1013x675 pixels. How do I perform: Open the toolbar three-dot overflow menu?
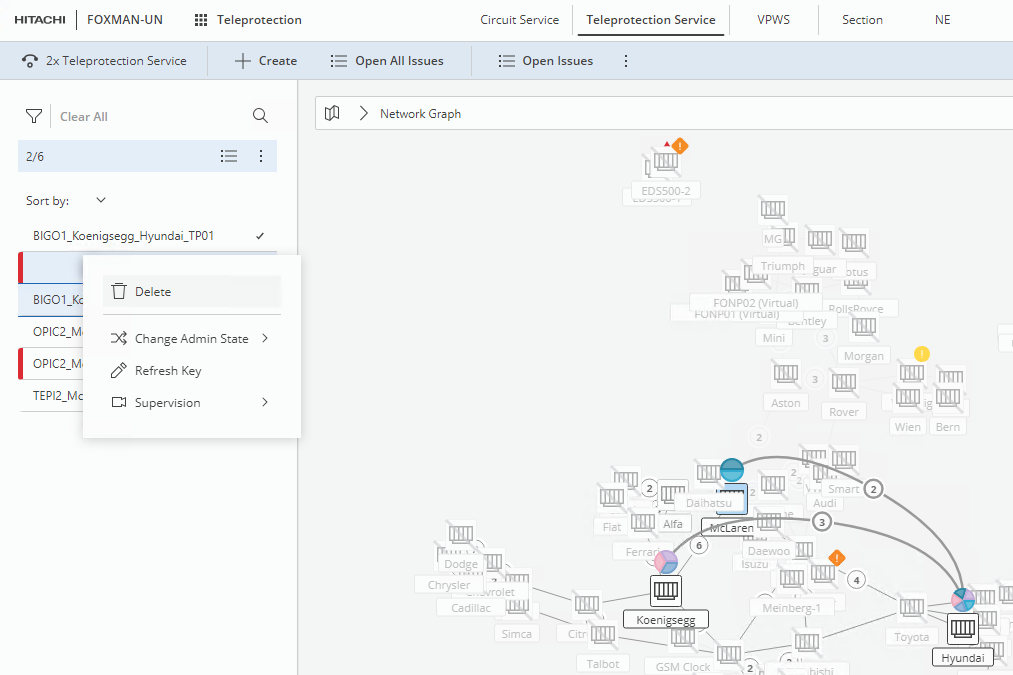coord(626,61)
